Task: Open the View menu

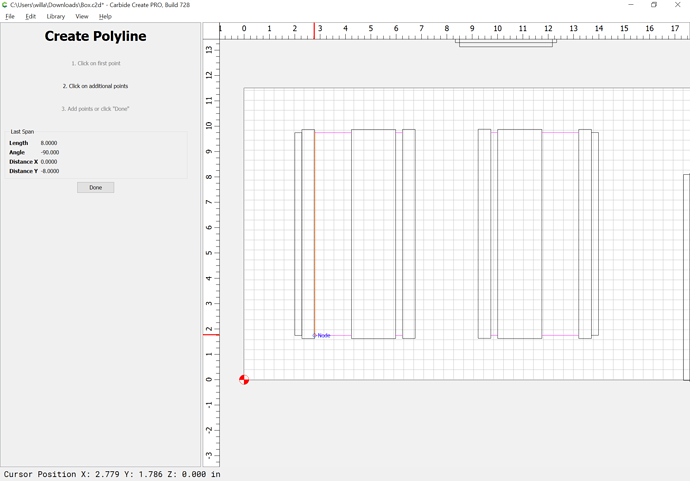Action: pos(82,17)
